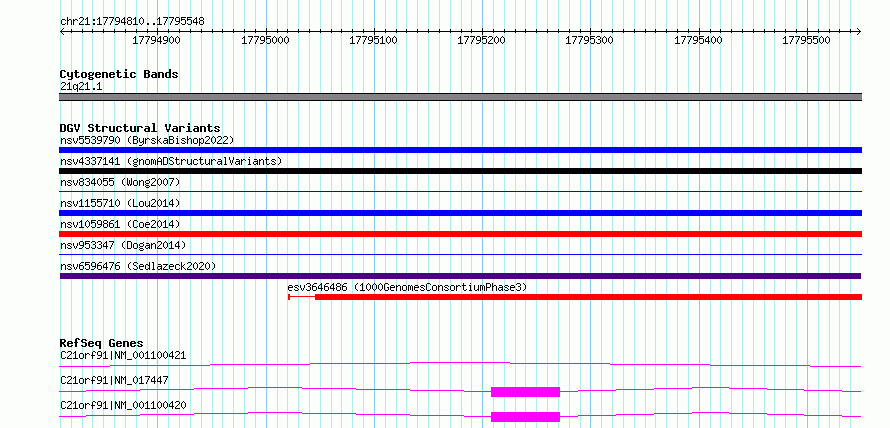Viewport: 890px width, 428px height.
Task: Open variant nsv1059861 (Coe2014) label
Action: click(x=120, y=224)
